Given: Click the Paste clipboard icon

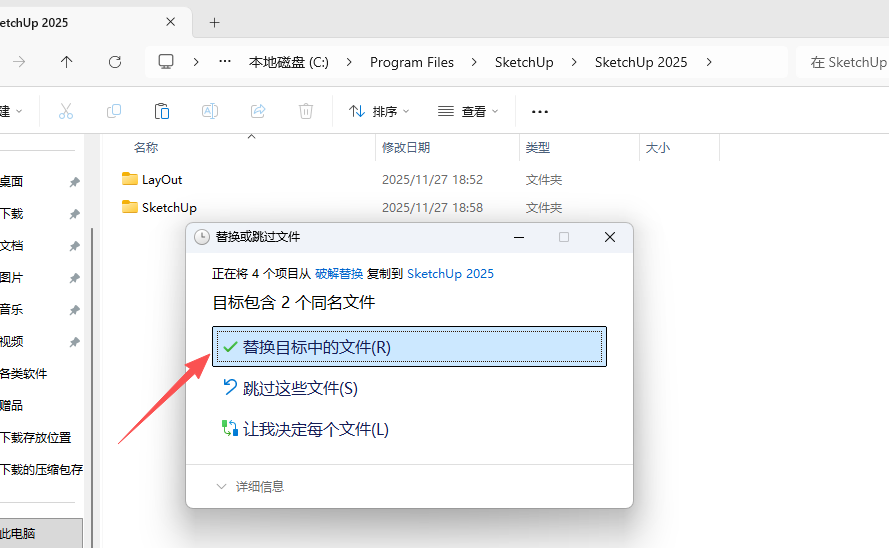Looking at the screenshot, I should pyautogui.click(x=162, y=111).
